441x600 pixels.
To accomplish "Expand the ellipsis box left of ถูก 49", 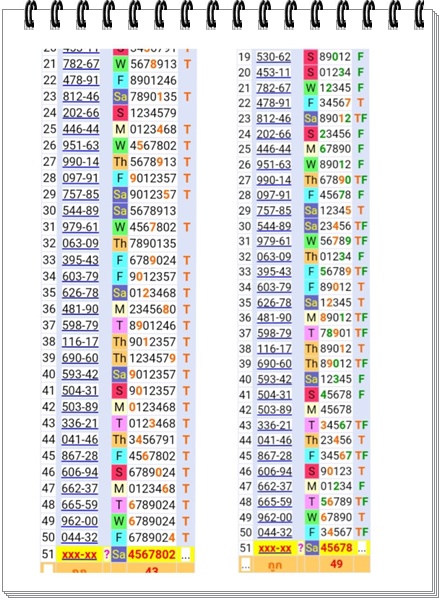I will (x=246, y=565).
